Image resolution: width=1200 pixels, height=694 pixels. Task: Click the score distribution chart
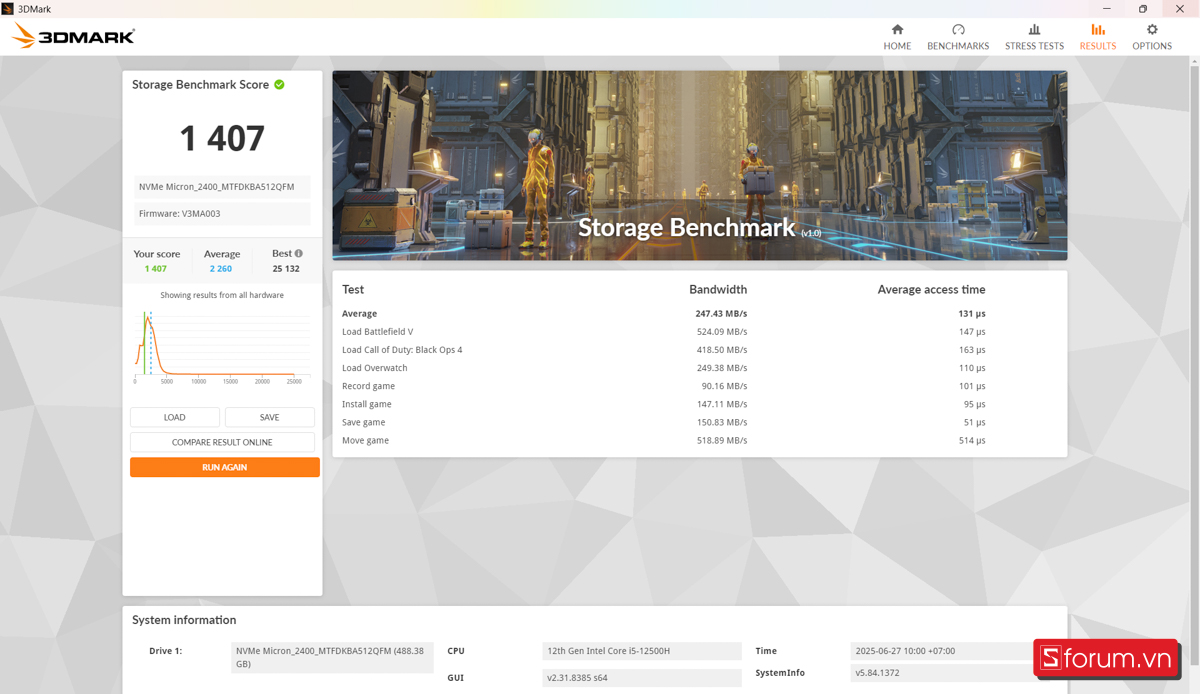tap(222, 347)
